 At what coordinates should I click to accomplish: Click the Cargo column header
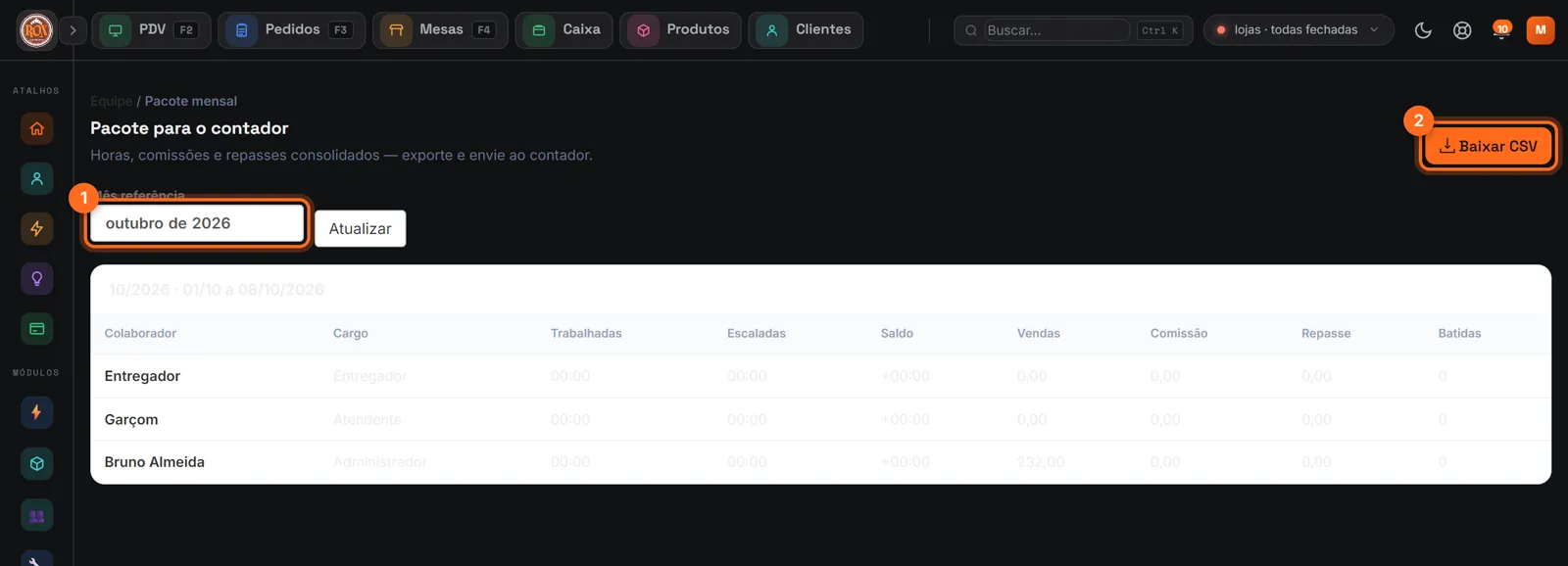(351, 333)
